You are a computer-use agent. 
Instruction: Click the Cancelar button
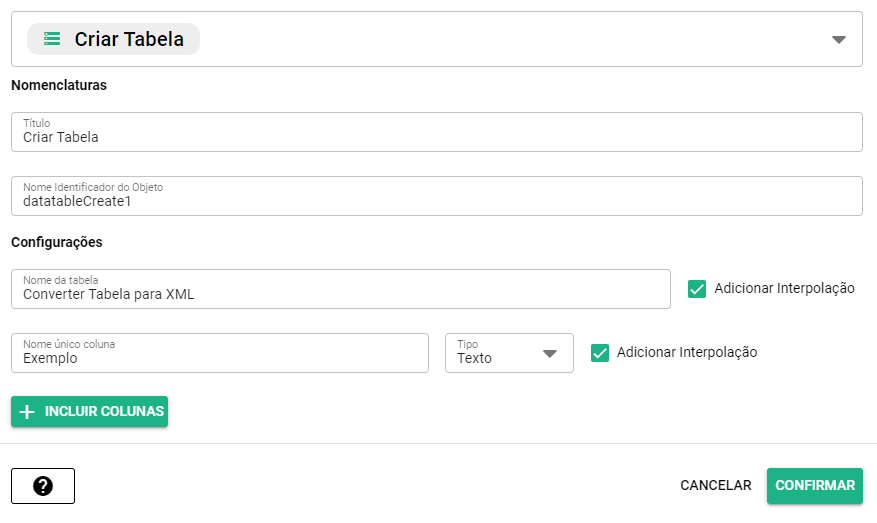coord(715,486)
